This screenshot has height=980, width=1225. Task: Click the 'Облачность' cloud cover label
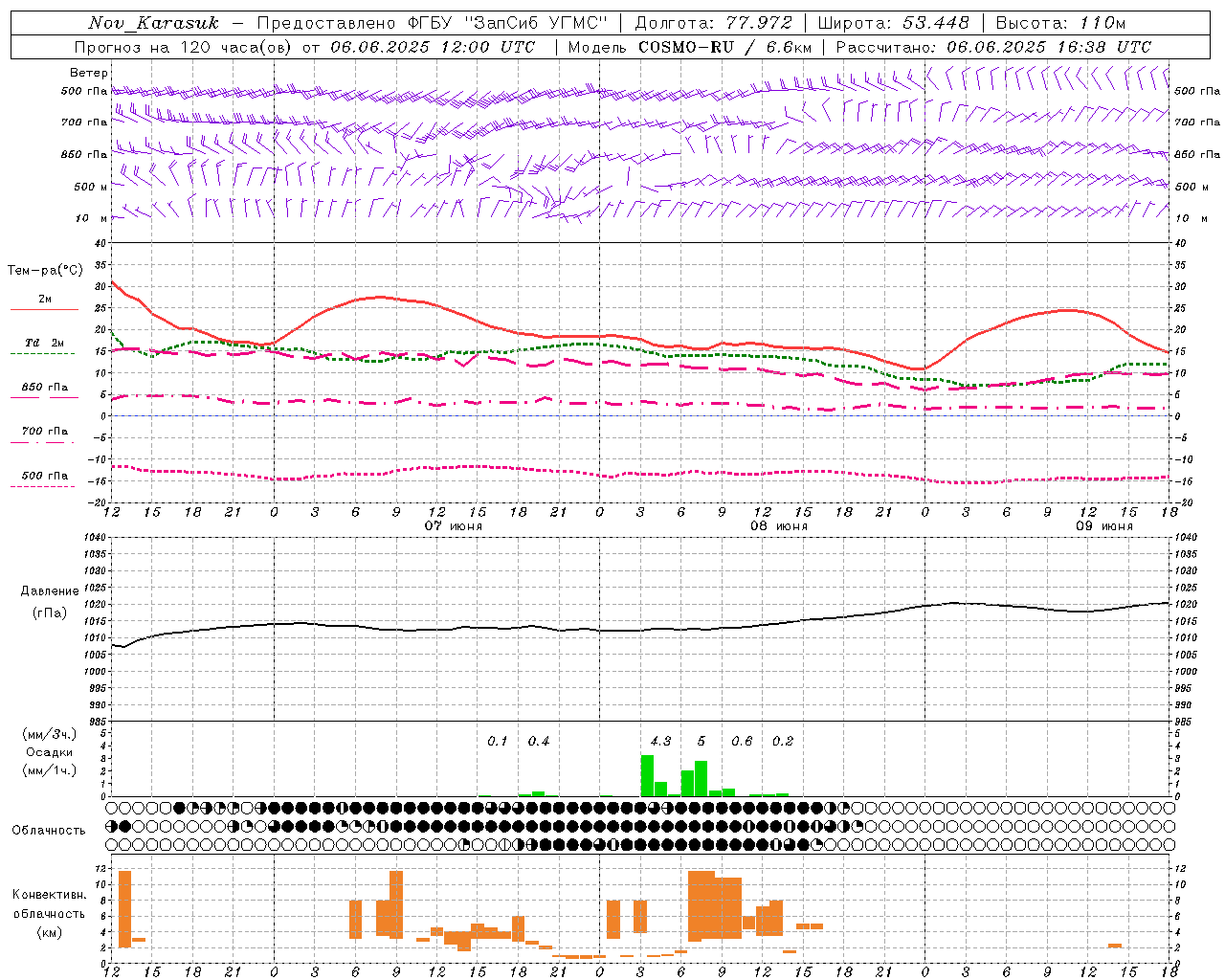(49, 831)
